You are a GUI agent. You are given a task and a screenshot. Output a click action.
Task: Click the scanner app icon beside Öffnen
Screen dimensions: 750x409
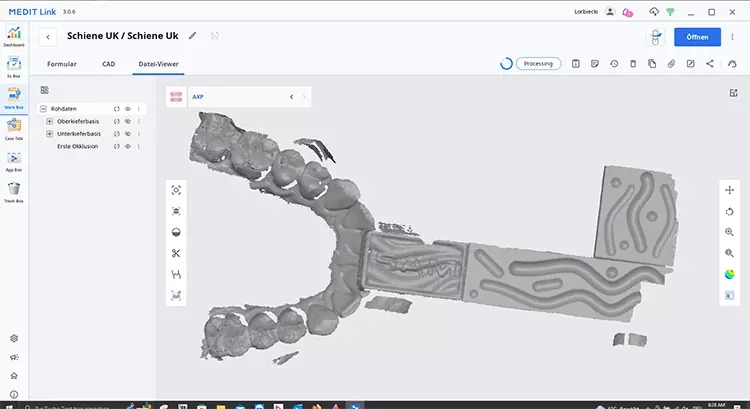coord(656,37)
